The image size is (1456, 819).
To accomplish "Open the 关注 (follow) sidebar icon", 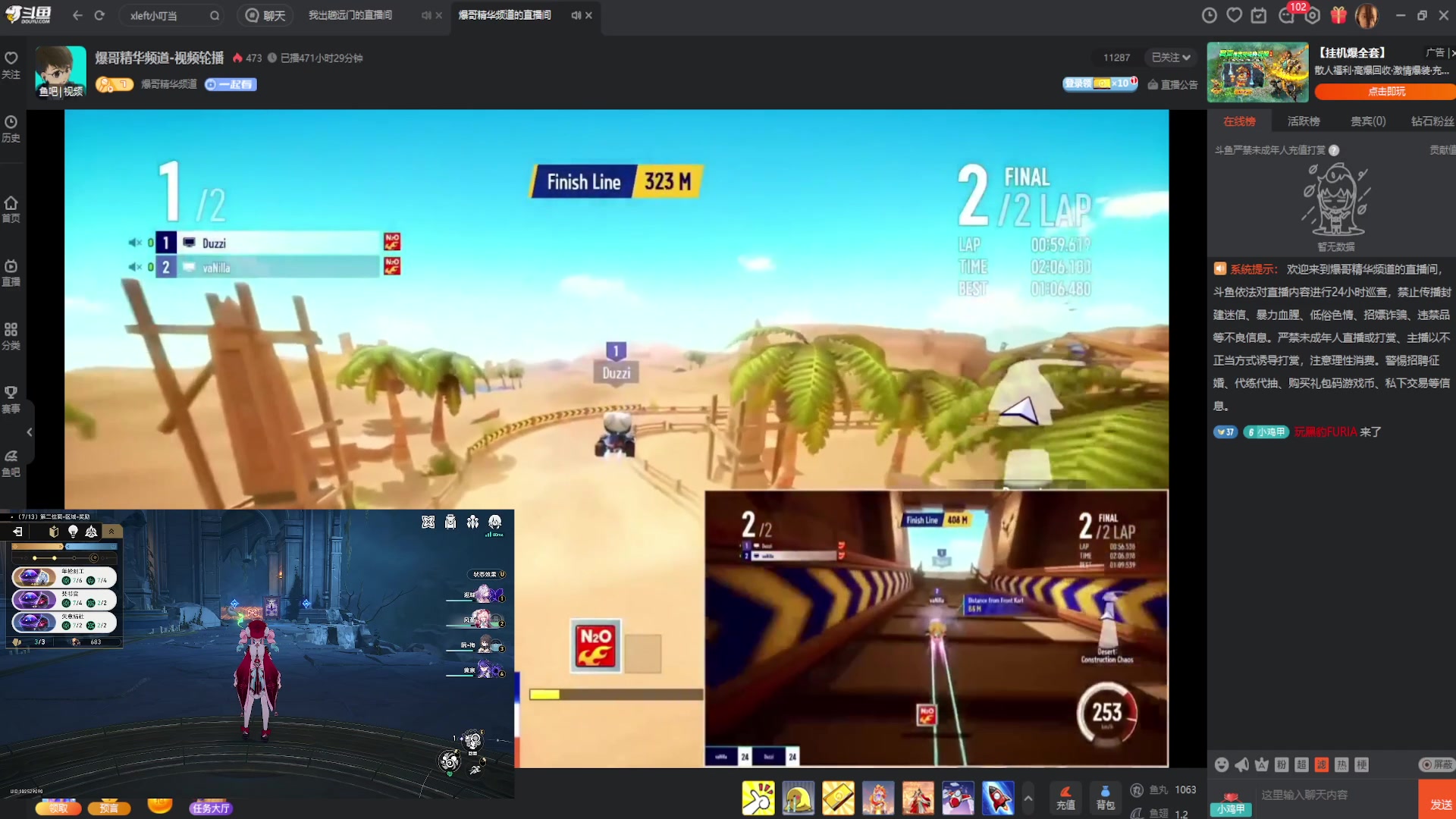I will (x=11, y=64).
